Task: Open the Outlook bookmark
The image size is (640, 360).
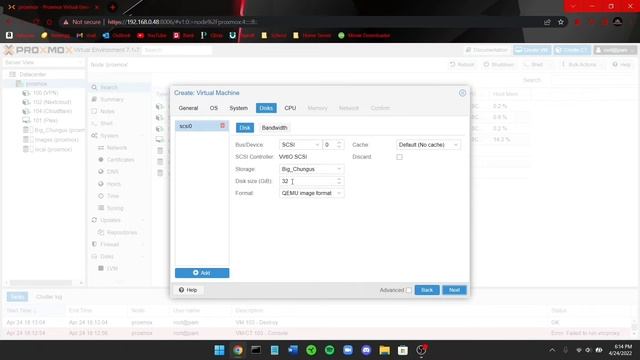Action: [x=116, y=36]
